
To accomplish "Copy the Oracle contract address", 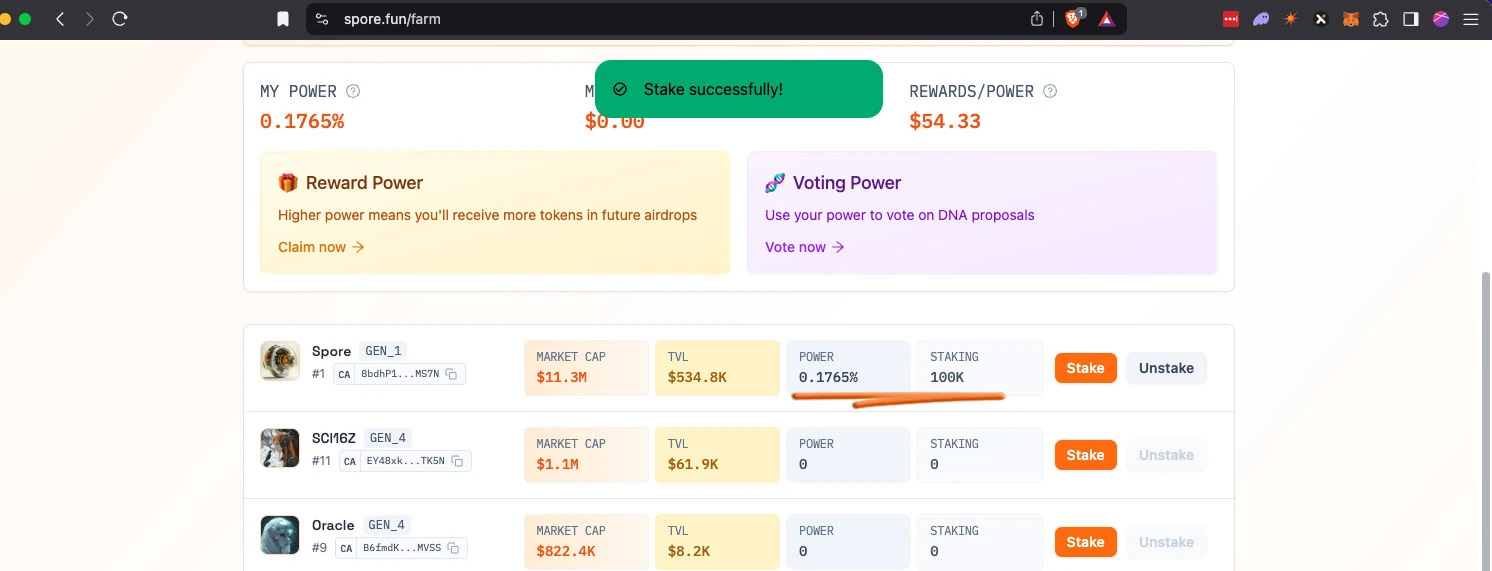I will click(x=453, y=548).
